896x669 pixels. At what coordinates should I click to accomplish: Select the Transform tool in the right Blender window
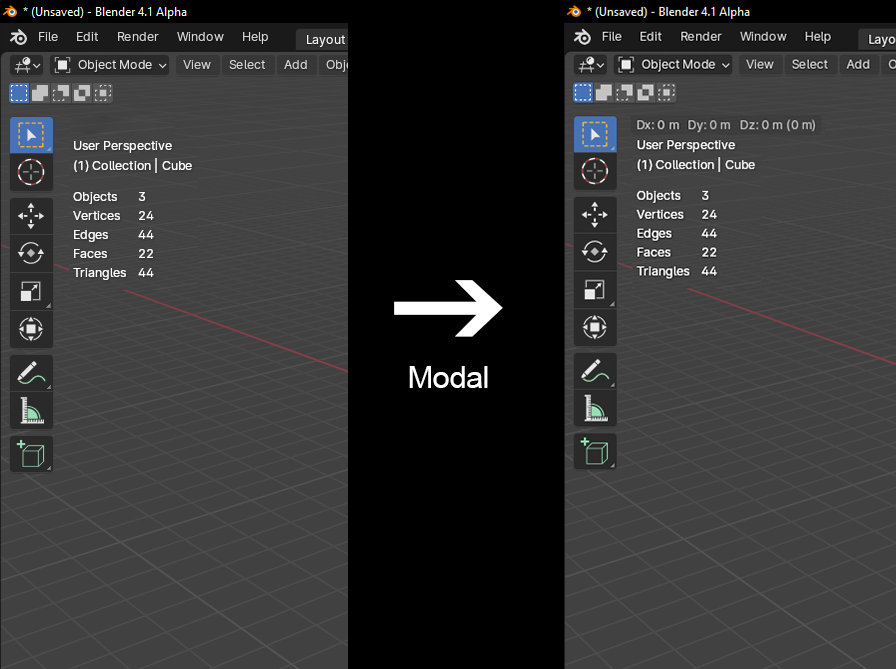(x=595, y=327)
